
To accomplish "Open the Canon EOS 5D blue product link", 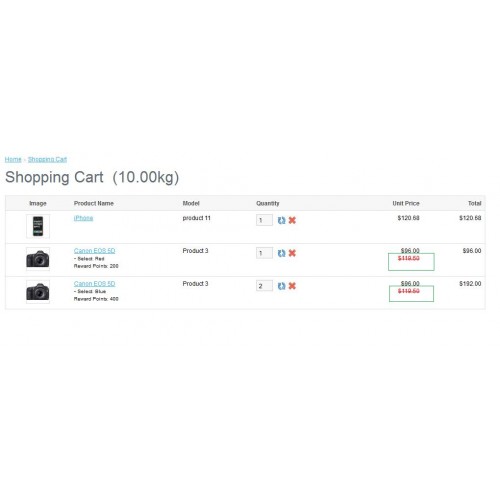I will [94, 284].
